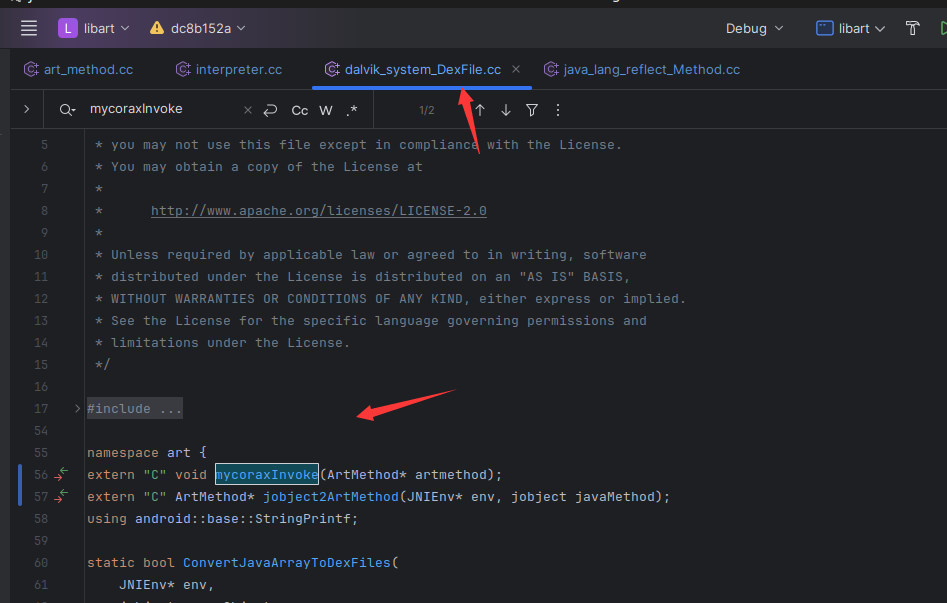Image resolution: width=947 pixels, height=603 pixels.
Task: Open the libart project dropdown
Action: click(x=94, y=28)
